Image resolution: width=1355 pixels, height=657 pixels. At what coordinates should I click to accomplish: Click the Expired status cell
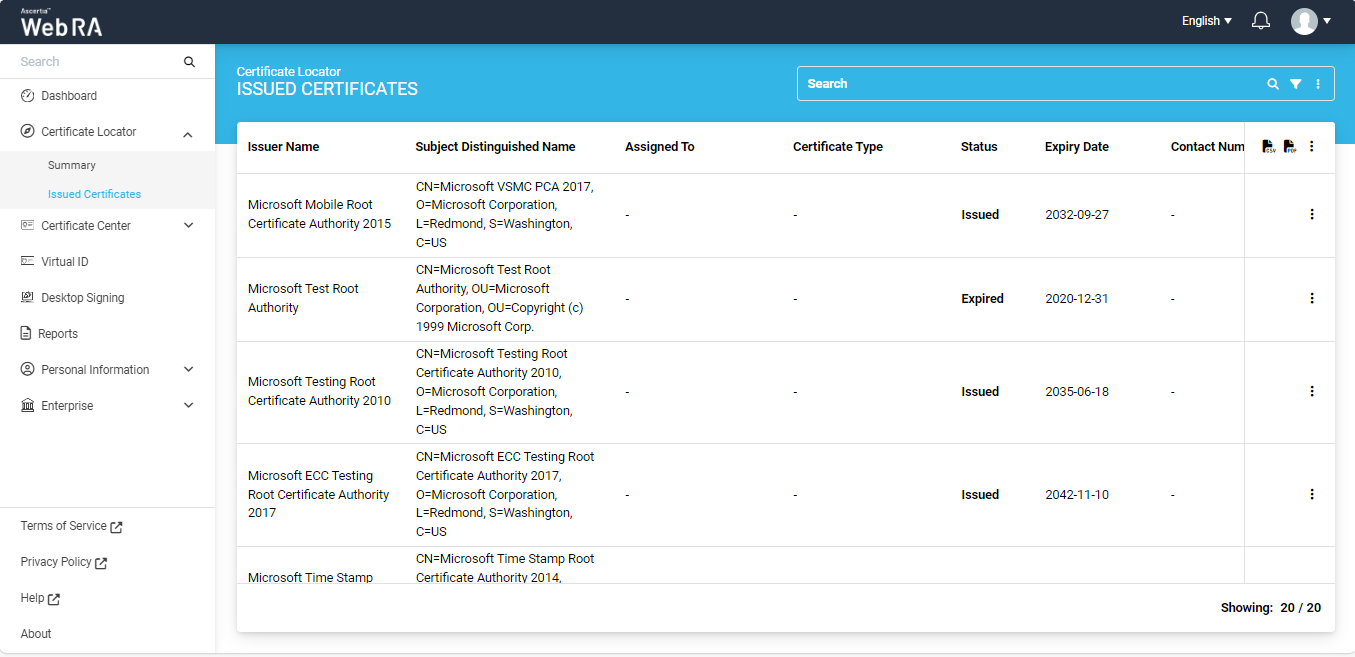(x=982, y=299)
